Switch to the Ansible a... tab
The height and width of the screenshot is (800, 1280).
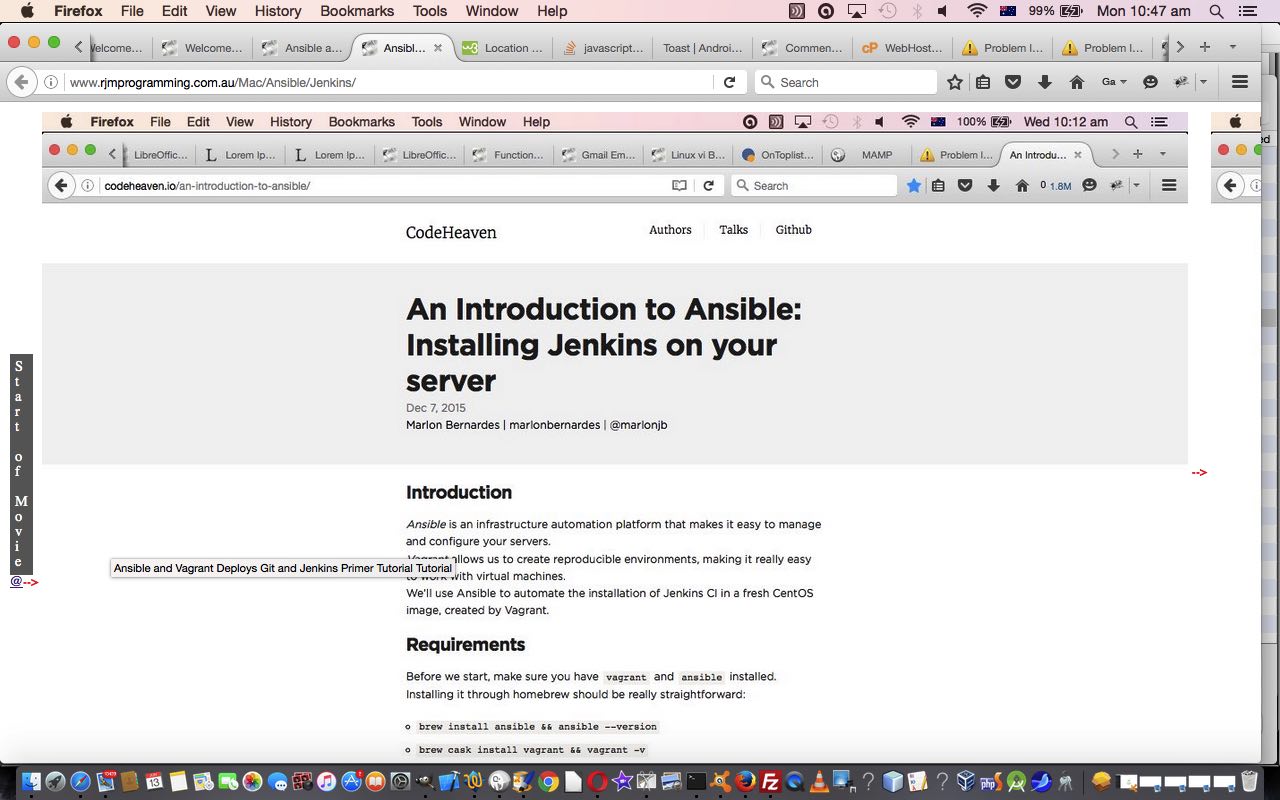tap(303, 47)
